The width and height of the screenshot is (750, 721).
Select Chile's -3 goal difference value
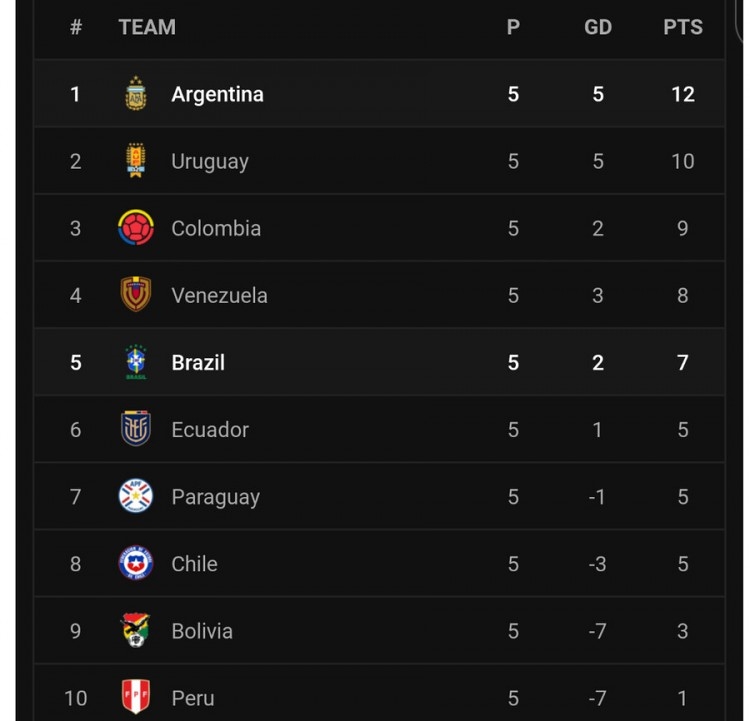click(597, 564)
